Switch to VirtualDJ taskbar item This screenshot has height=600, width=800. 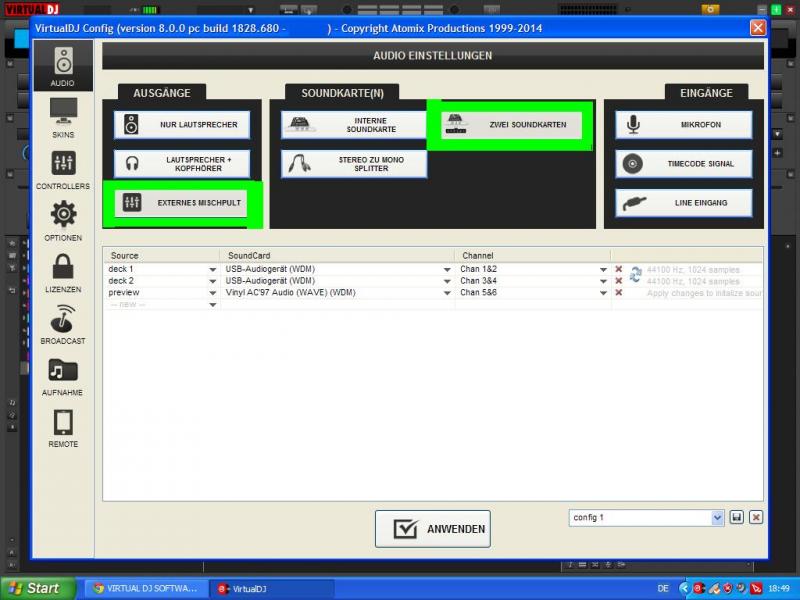coord(273,588)
